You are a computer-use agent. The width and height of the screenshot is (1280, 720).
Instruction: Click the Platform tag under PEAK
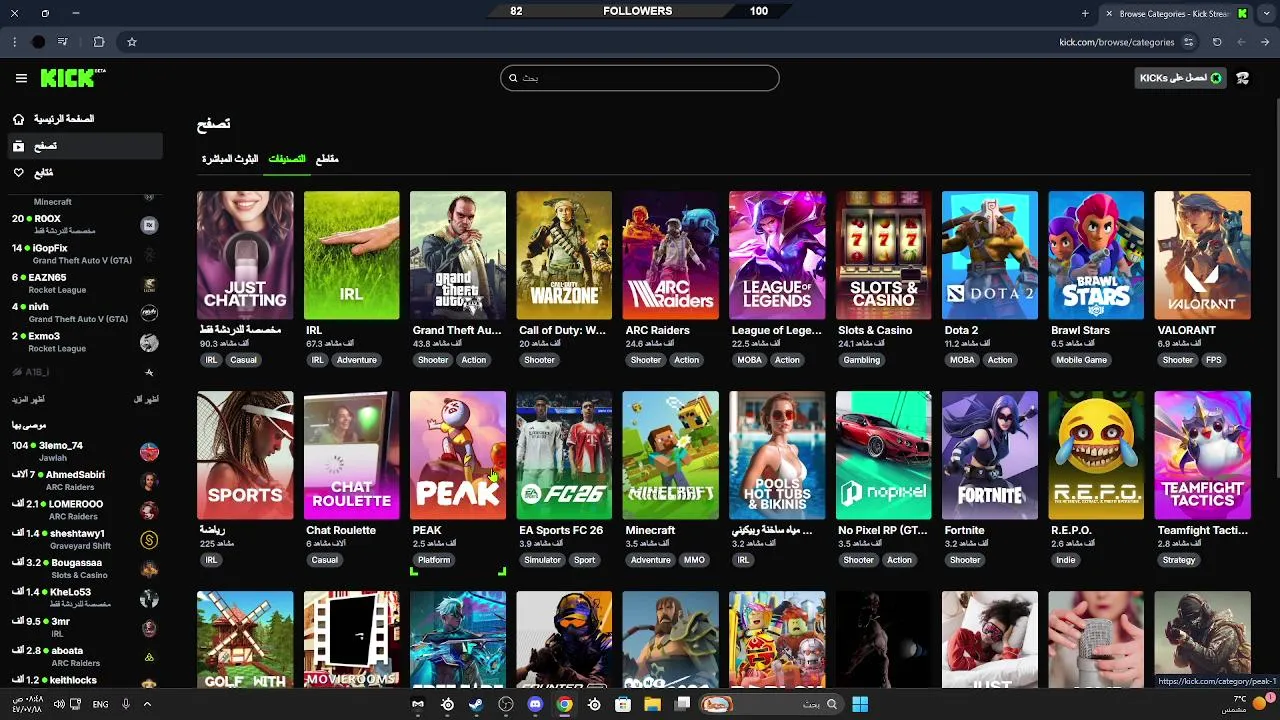pyautogui.click(x=433, y=560)
